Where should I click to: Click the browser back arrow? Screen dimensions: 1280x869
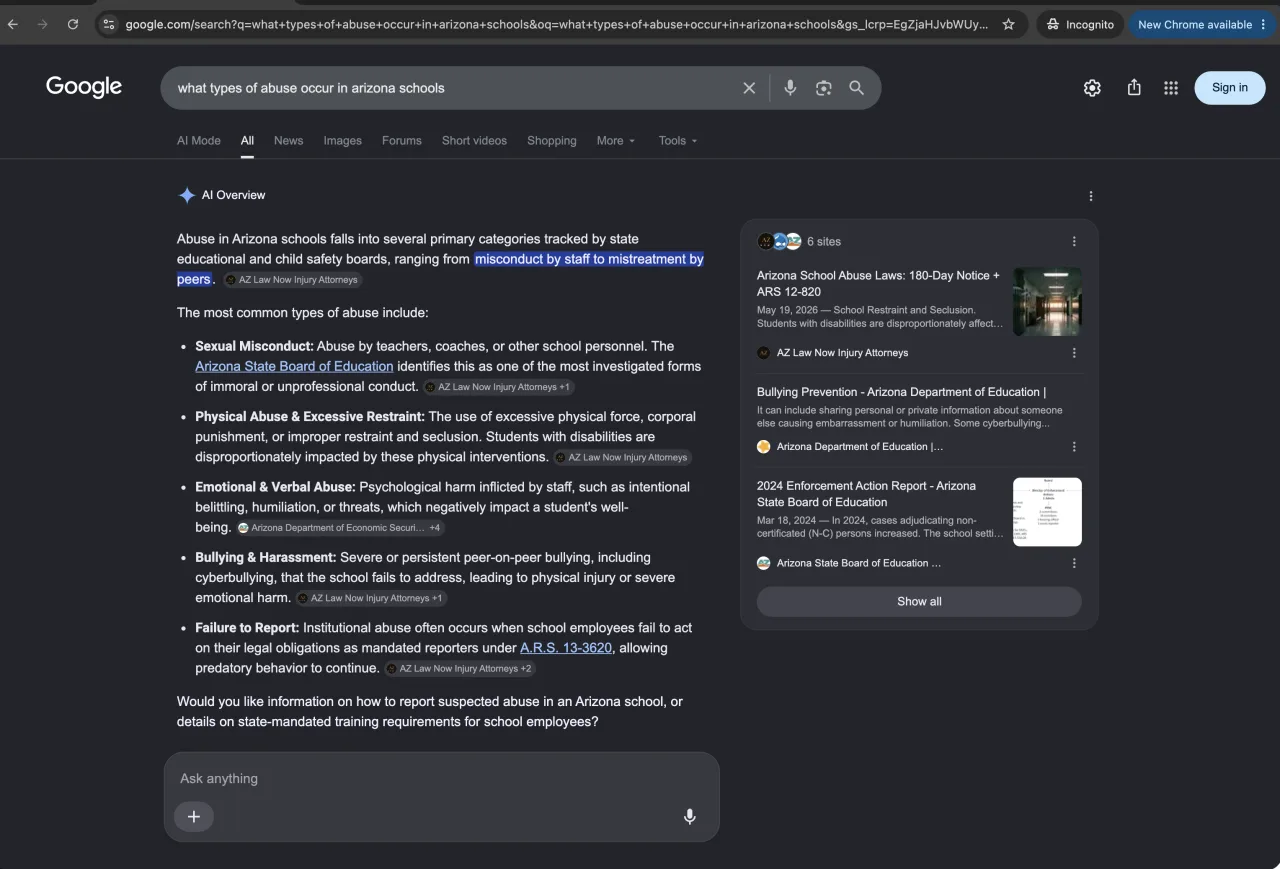tap(12, 24)
